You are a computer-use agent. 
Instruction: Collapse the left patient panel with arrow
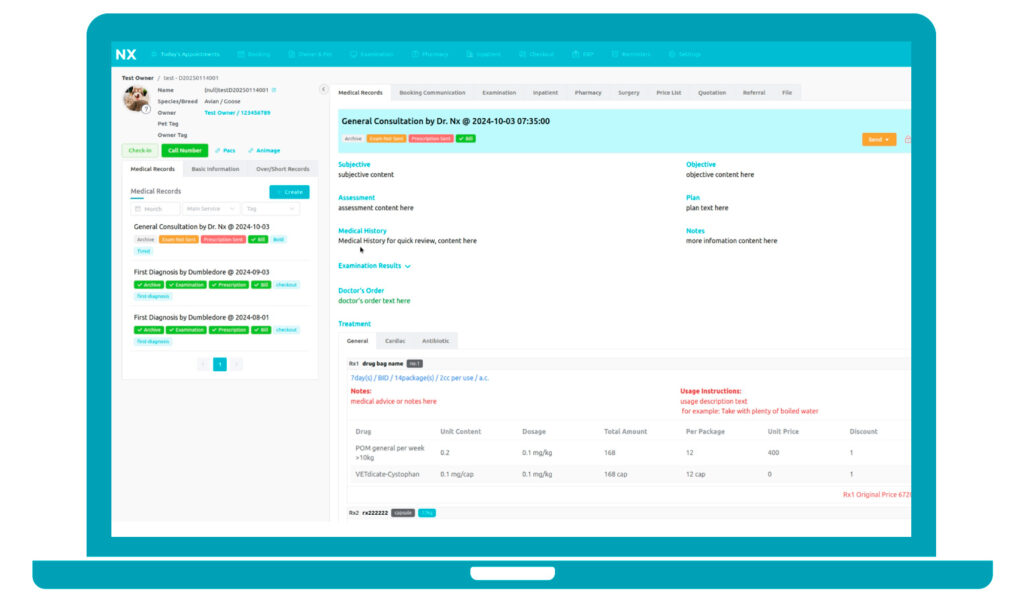coord(323,90)
